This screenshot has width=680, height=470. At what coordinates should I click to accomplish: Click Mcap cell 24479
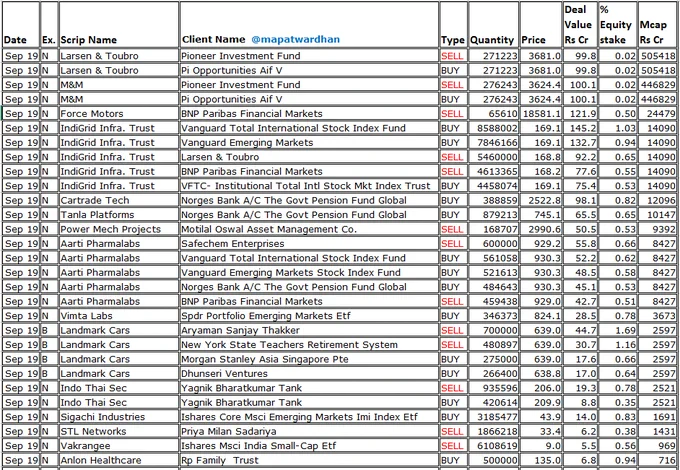[657, 114]
